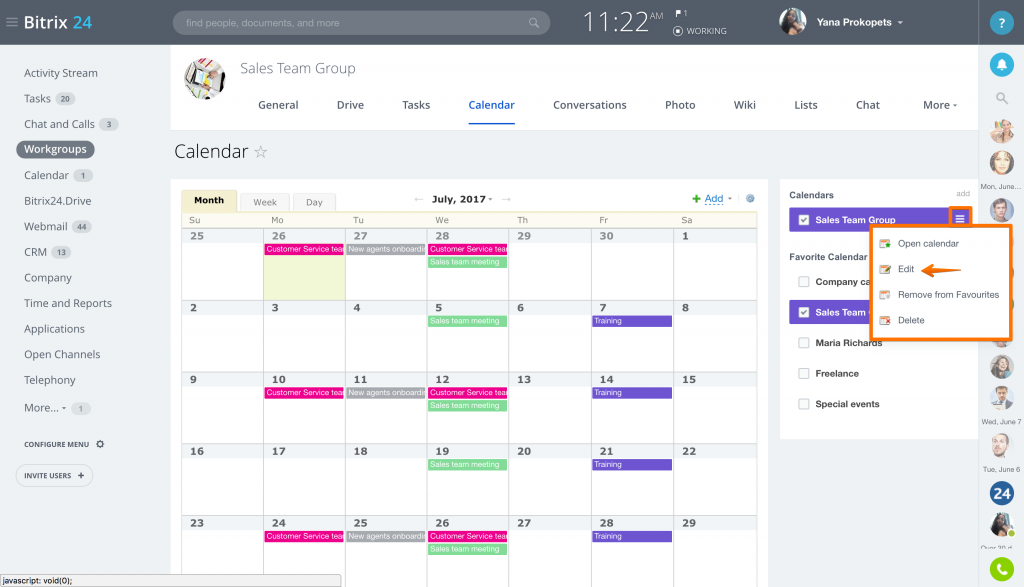Open notifications bell icon
The image size is (1024, 587).
click(1001, 65)
